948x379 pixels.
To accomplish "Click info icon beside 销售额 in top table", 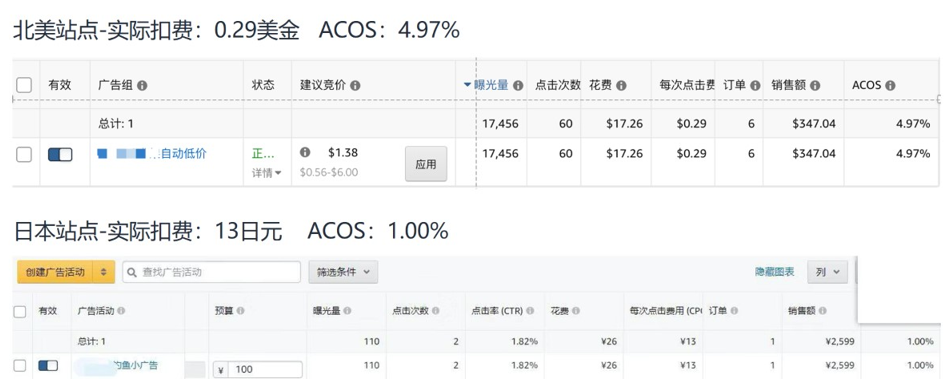I will click(x=815, y=86).
